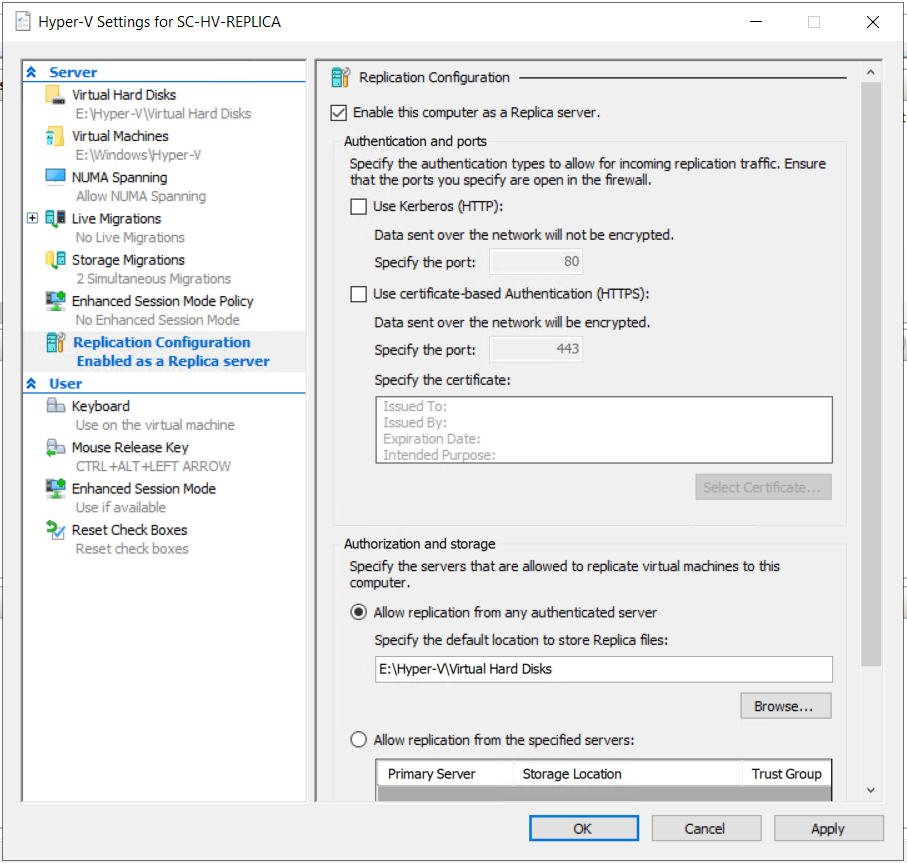Click the Primary Server column header
Viewport: 907px width, 863px height.
[445, 773]
